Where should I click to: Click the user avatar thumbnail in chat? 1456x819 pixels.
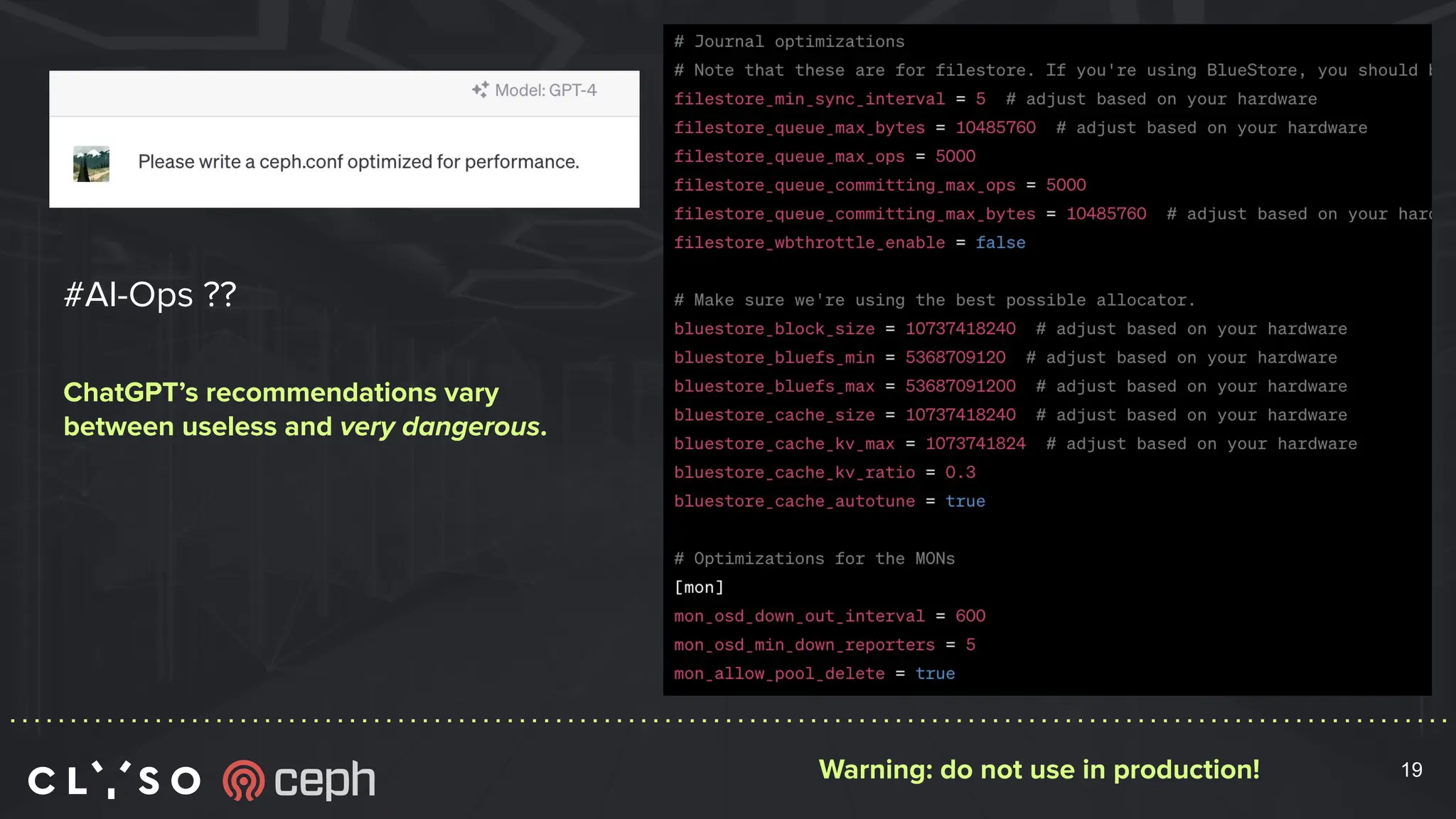91,164
